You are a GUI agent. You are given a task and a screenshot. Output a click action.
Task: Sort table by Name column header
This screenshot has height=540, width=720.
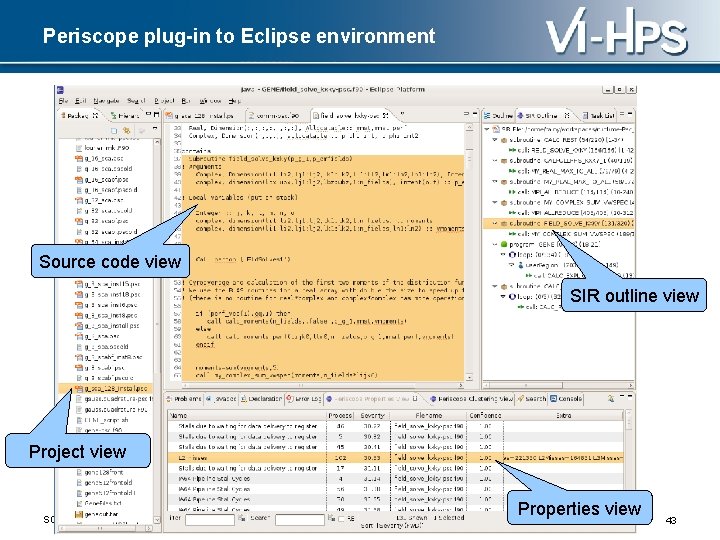pyautogui.click(x=247, y=415)
